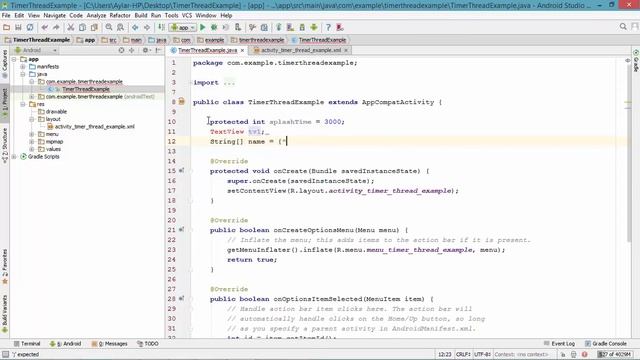Click the Save All toolbar icon
Image resolution: width=640 pixels, height=360 pixels.
tap(18, 27)
